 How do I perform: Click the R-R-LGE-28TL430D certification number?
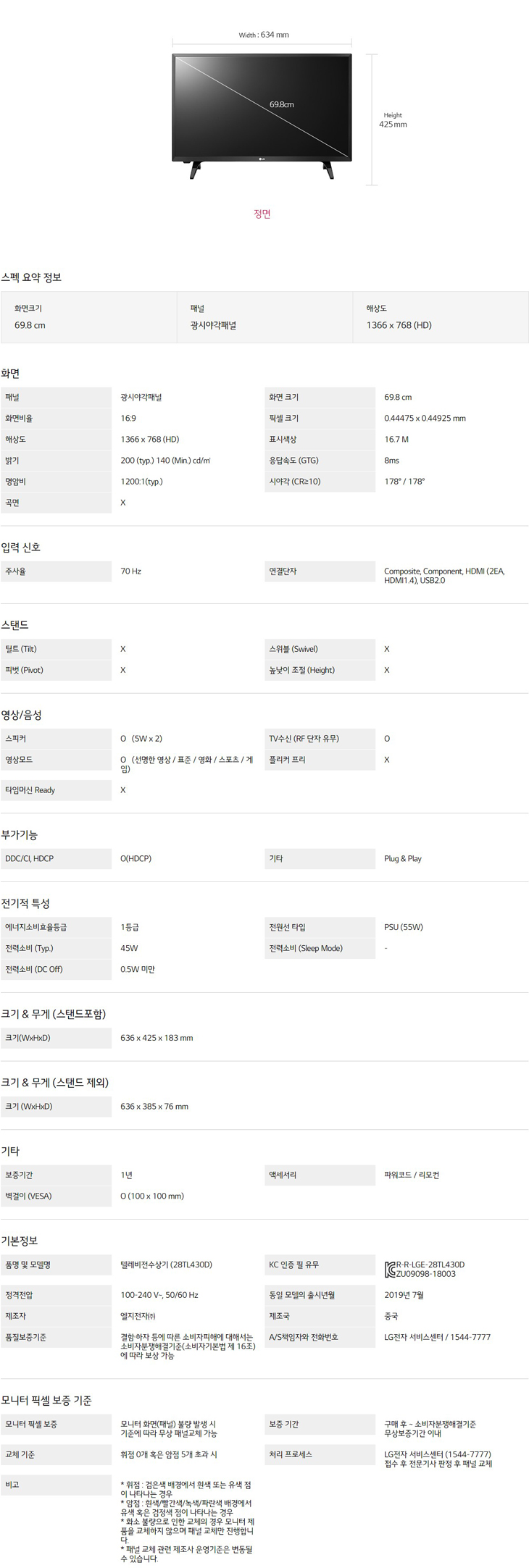click(x=430, y=1265)
